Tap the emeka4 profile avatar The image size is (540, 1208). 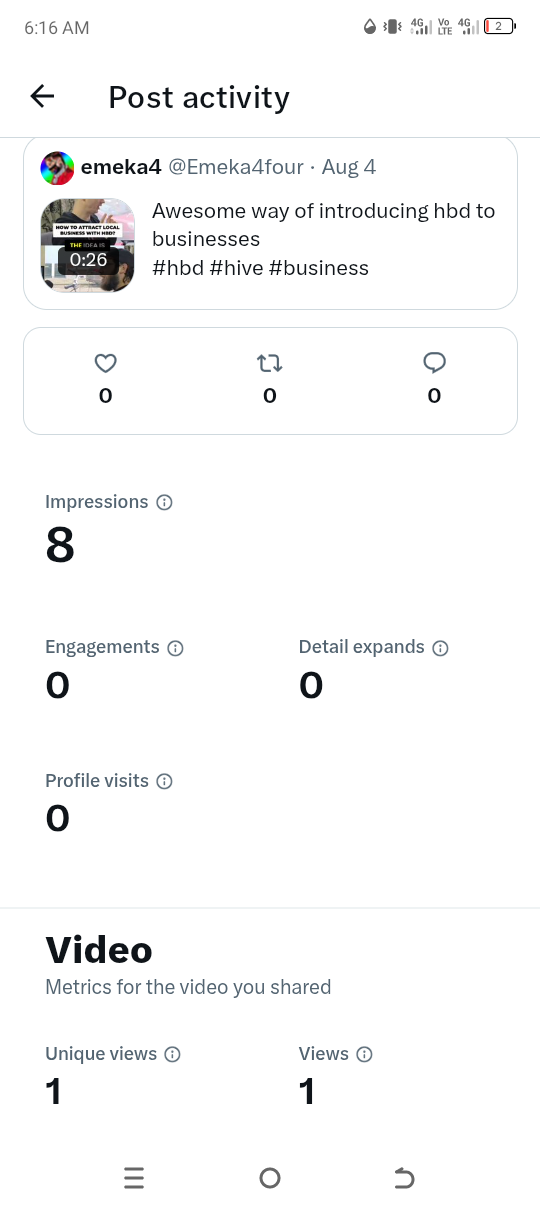[x=57, y=168]
